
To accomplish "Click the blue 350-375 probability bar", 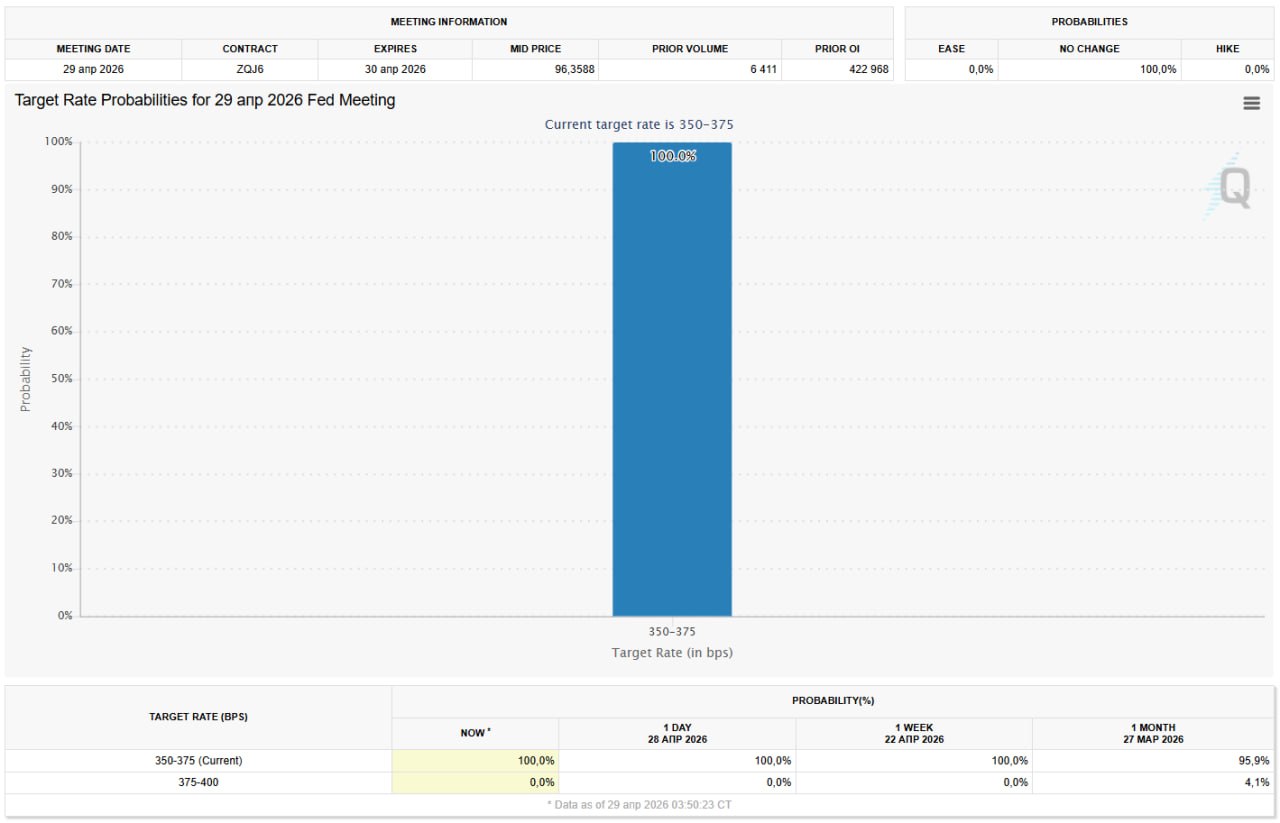I will click(x=672, y=380).
